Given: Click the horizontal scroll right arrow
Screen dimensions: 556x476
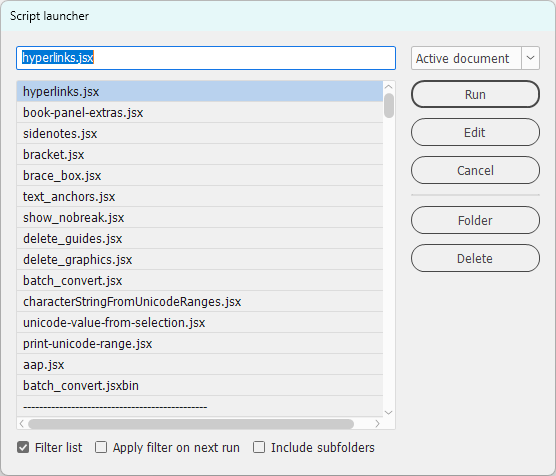Looking at the screenshot, I should click(377, 424).
